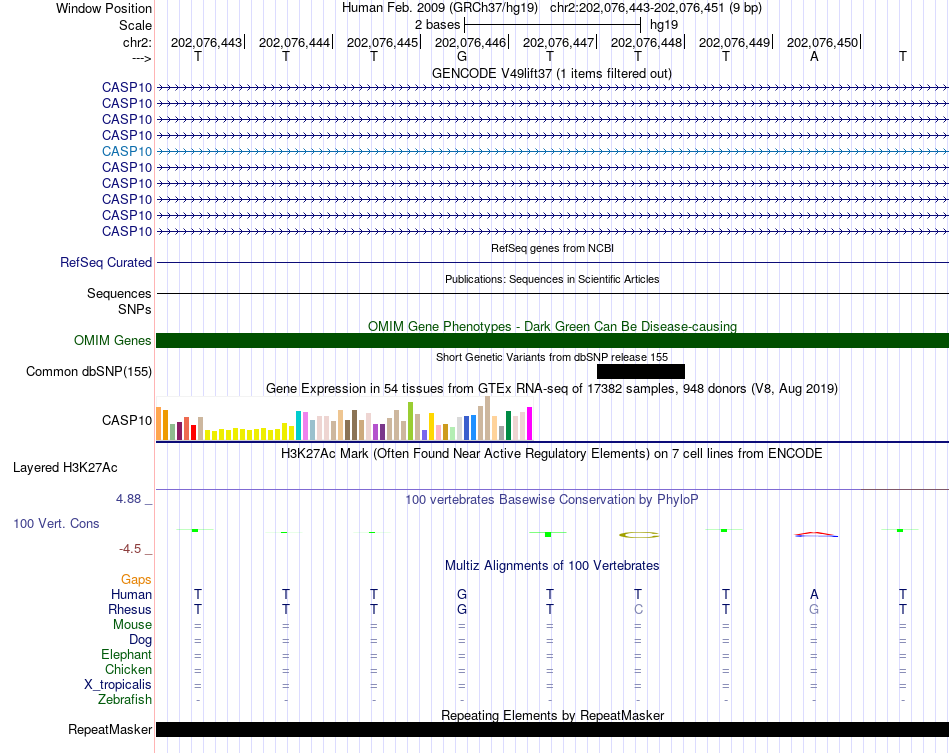950x753 pixels.
Task: Click the black Common dbSNP variant block
Action: coord(640,371)
